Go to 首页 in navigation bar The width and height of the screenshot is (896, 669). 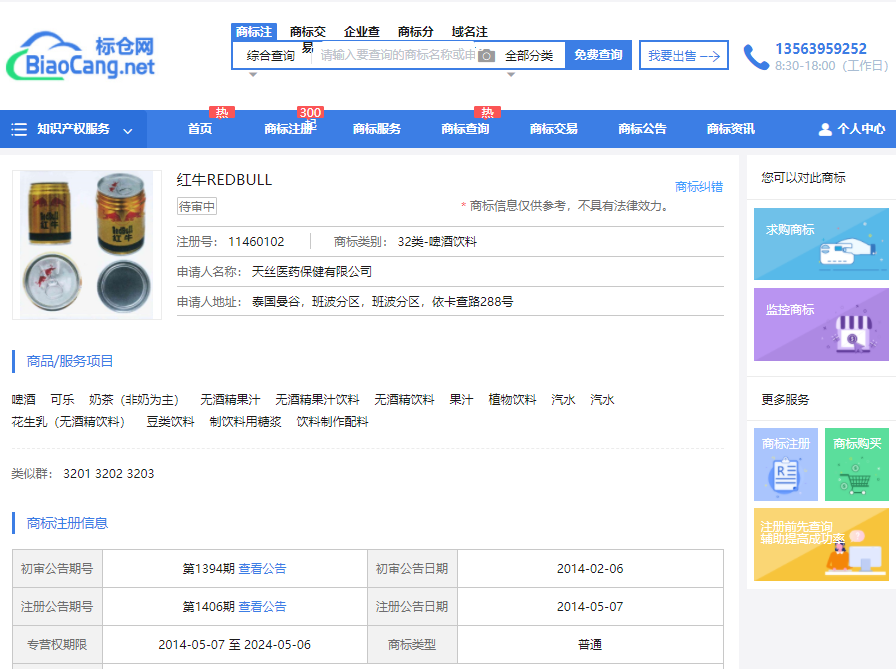click(200, 129)
